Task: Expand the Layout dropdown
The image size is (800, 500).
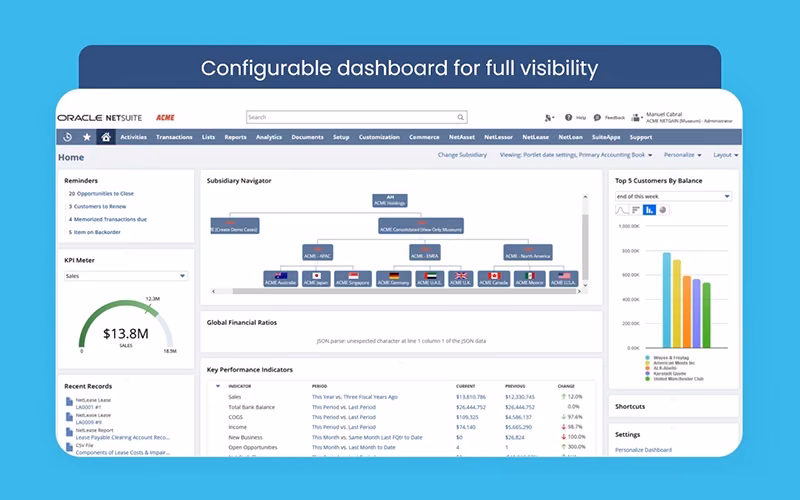Action: point(726,155)
